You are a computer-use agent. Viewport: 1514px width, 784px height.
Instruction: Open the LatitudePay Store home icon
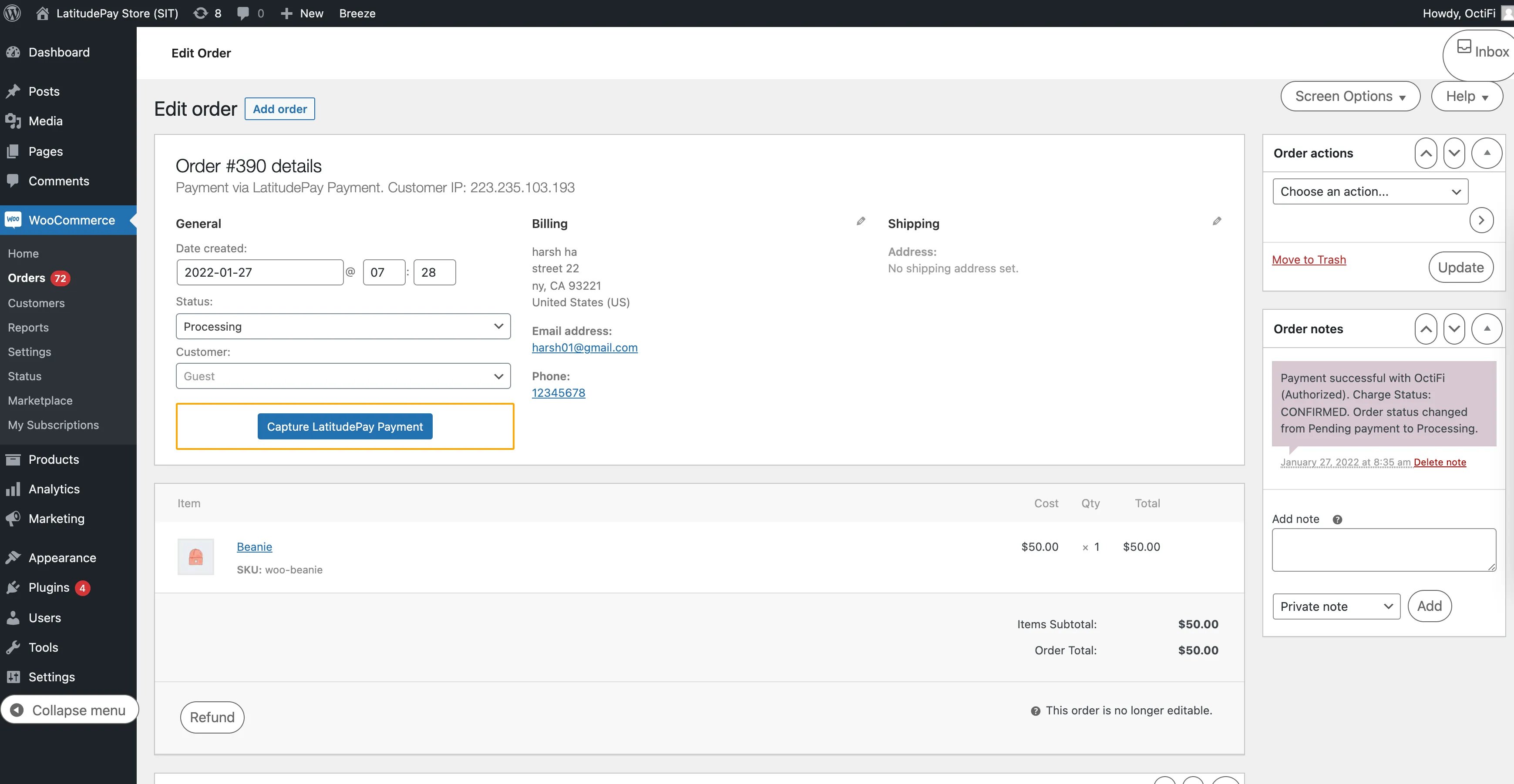[42, 13]
